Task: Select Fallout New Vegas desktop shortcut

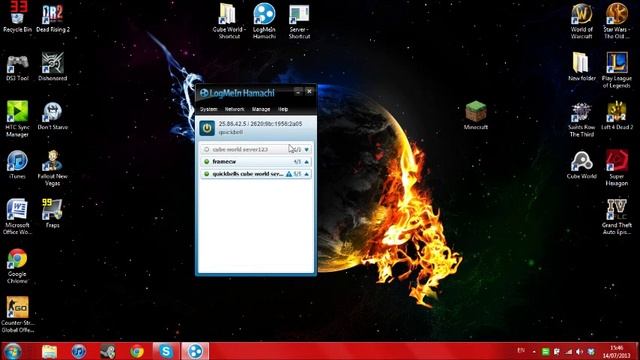Action: pyautogui.click(x=52, y=168)
